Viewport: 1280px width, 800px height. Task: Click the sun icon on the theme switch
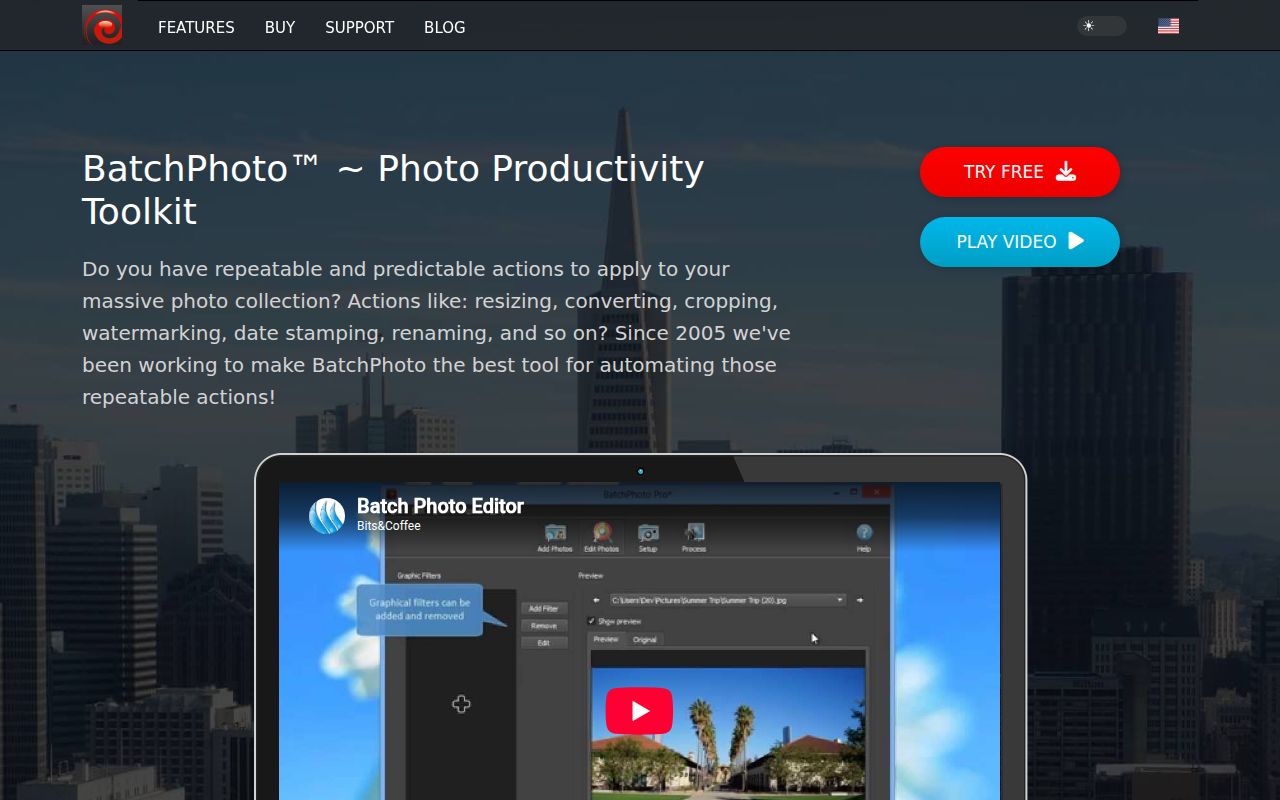pyautogui.click(x=1089, y=26)
